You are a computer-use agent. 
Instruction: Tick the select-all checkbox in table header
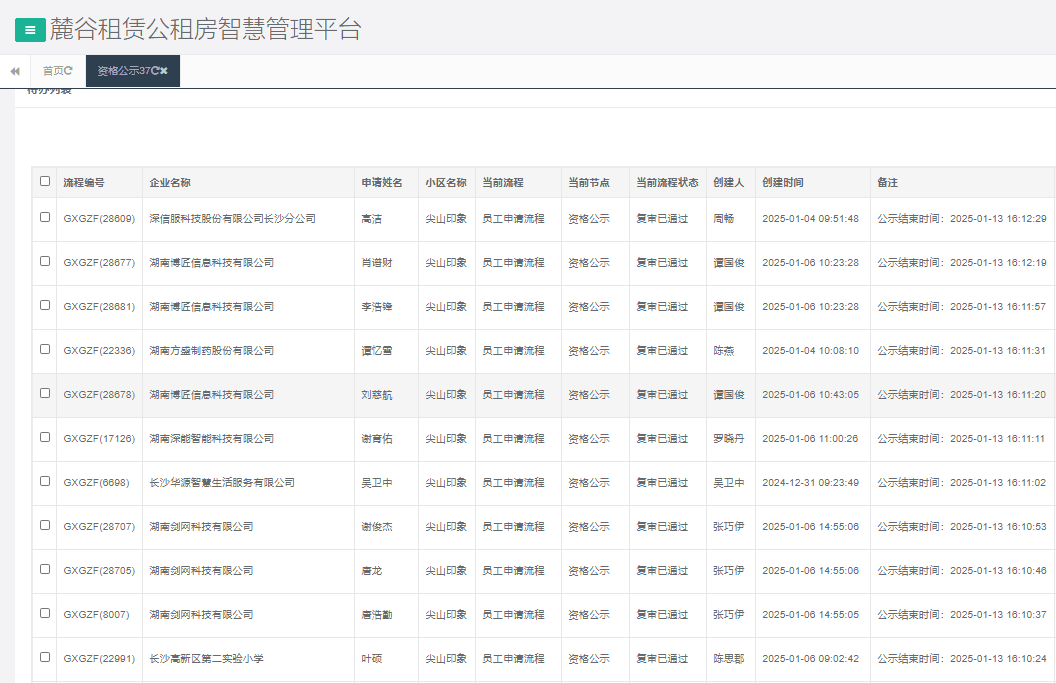pyautogui.click(x=45, y=181)
